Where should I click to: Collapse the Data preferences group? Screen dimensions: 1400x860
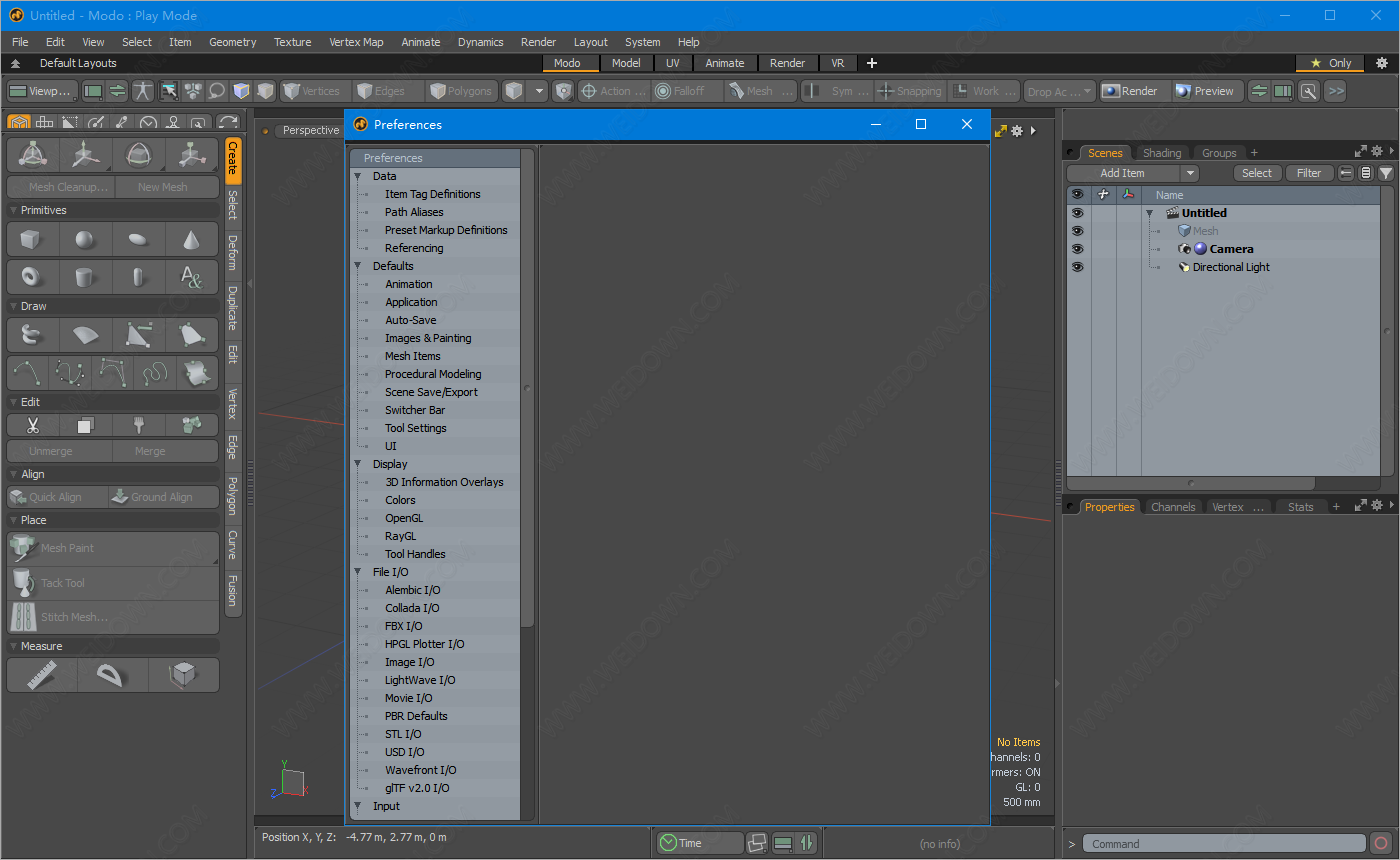[357, 176]
